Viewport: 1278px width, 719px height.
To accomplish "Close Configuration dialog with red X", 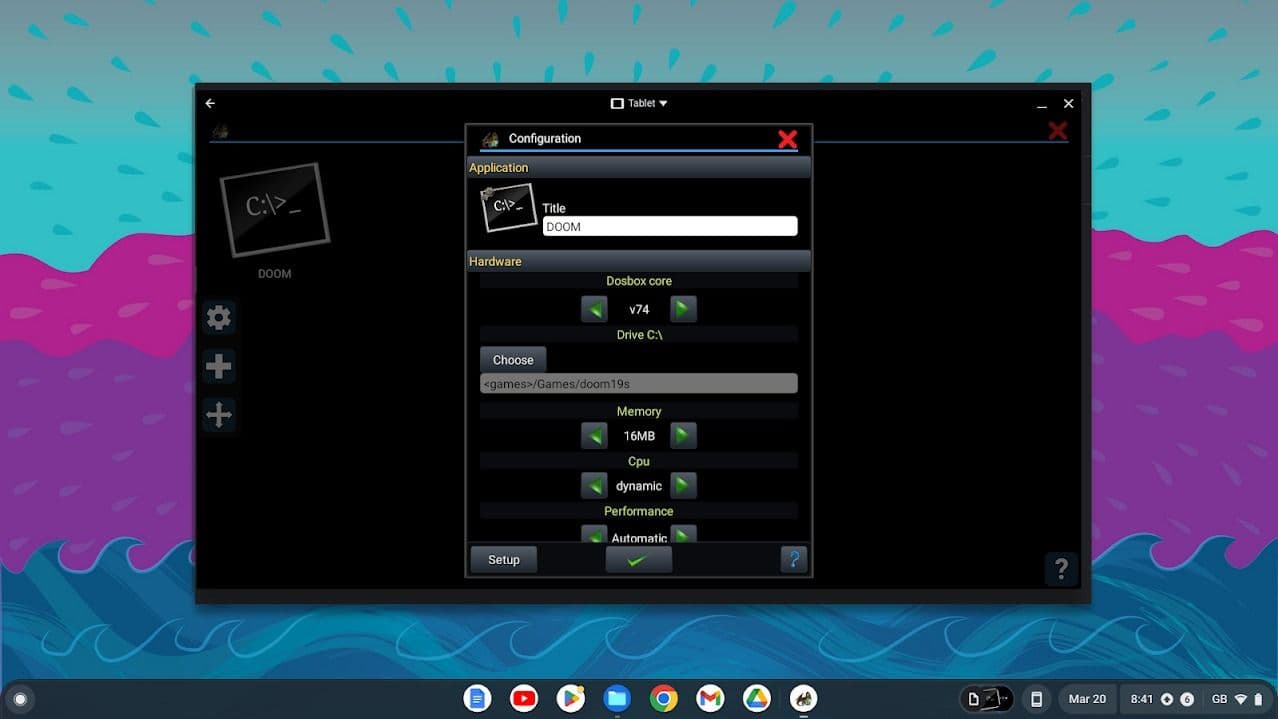I will [x=787, y=139].
